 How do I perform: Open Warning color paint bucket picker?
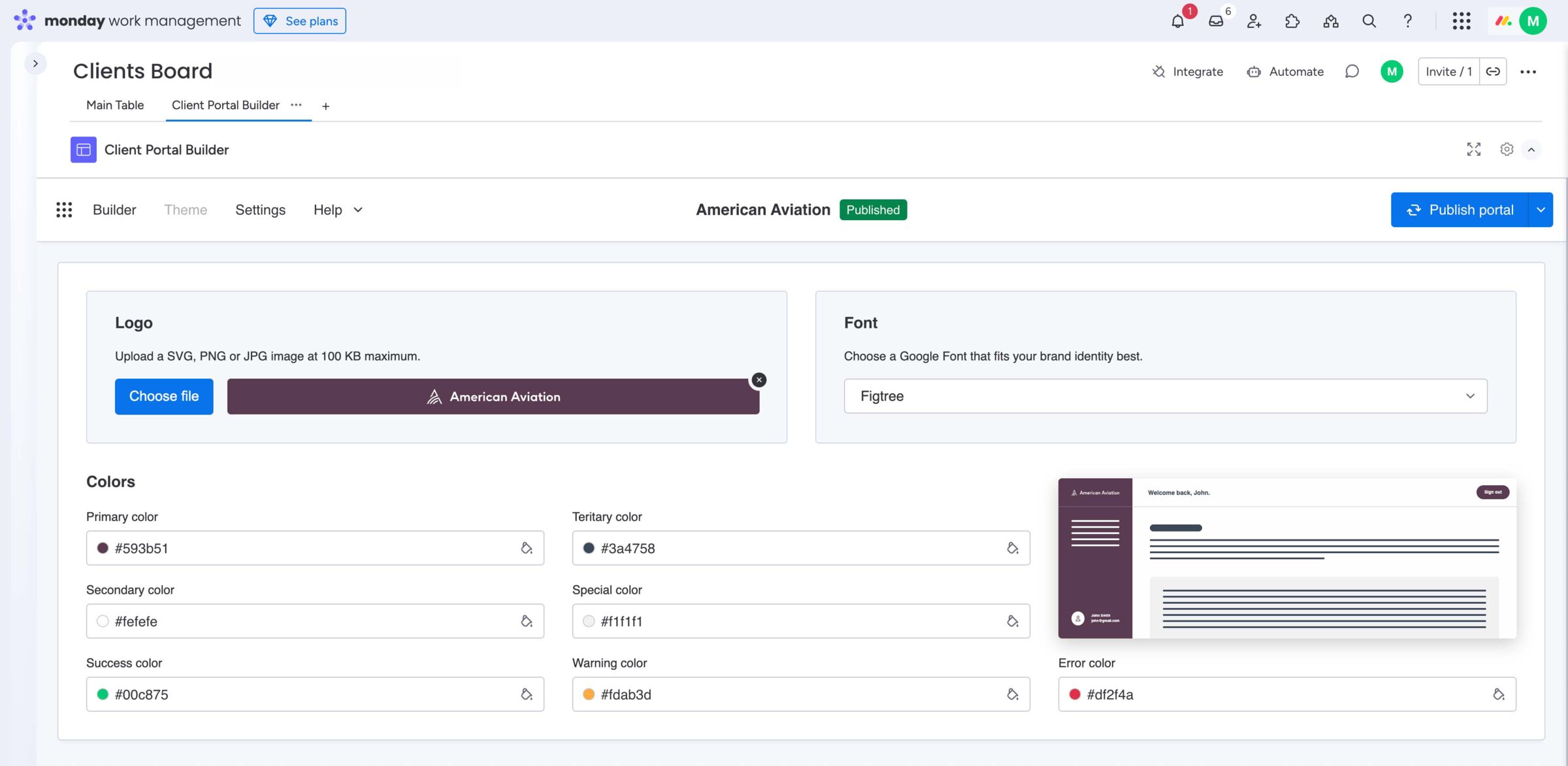[1013, 694]
